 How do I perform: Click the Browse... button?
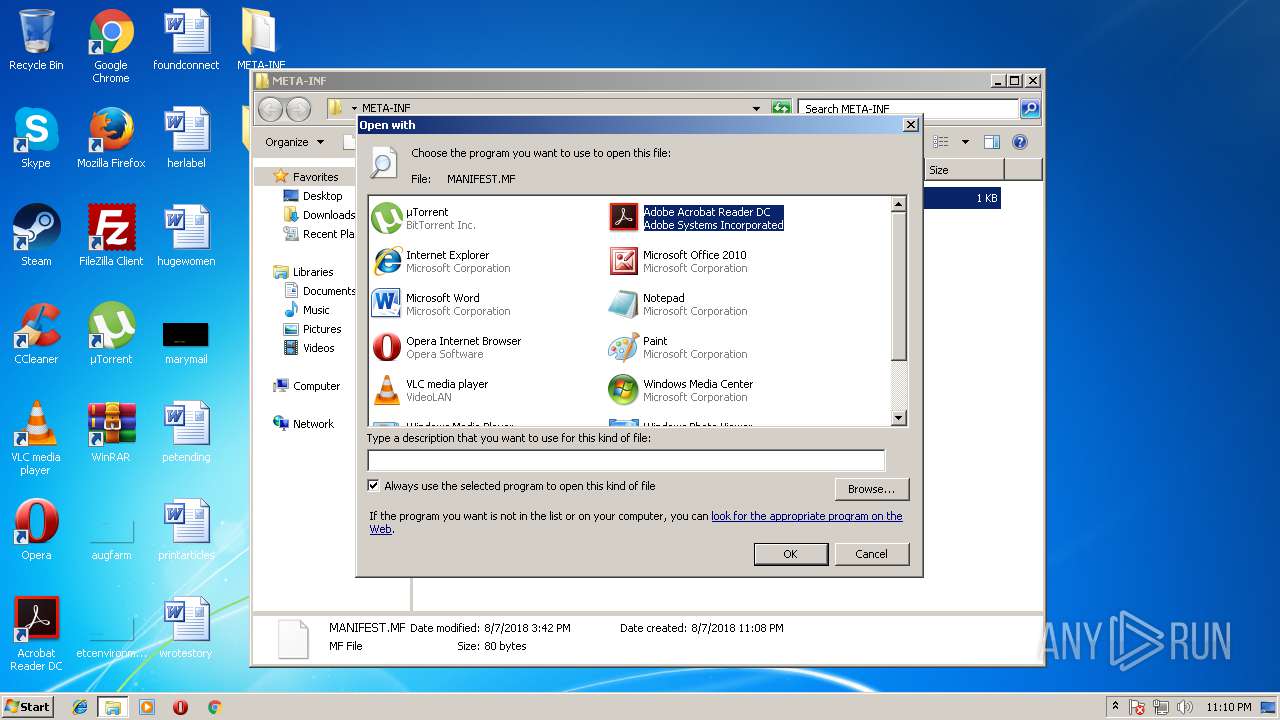[871, 489]
